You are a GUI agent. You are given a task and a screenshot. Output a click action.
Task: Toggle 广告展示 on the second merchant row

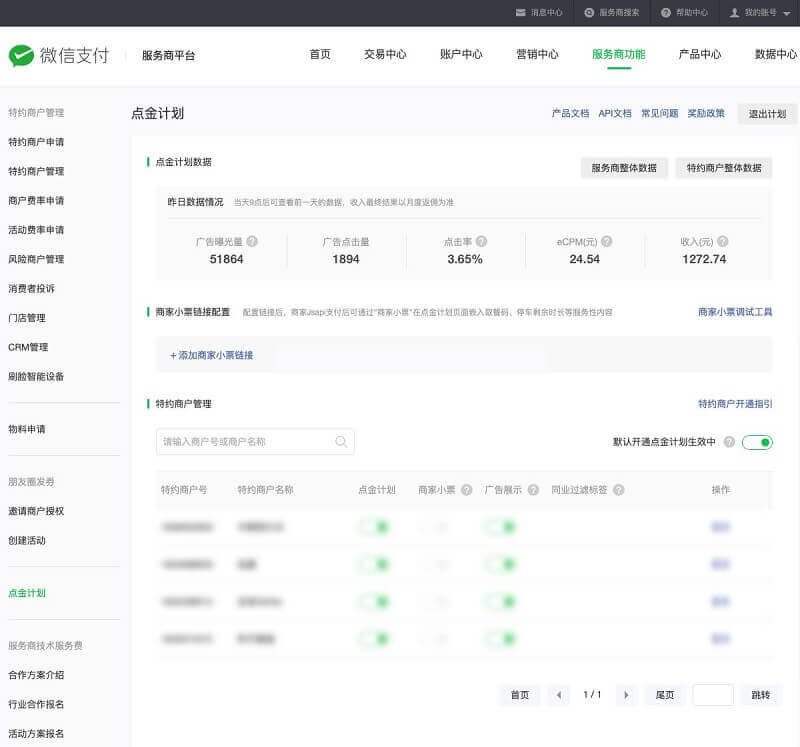(x=500, y=564)
